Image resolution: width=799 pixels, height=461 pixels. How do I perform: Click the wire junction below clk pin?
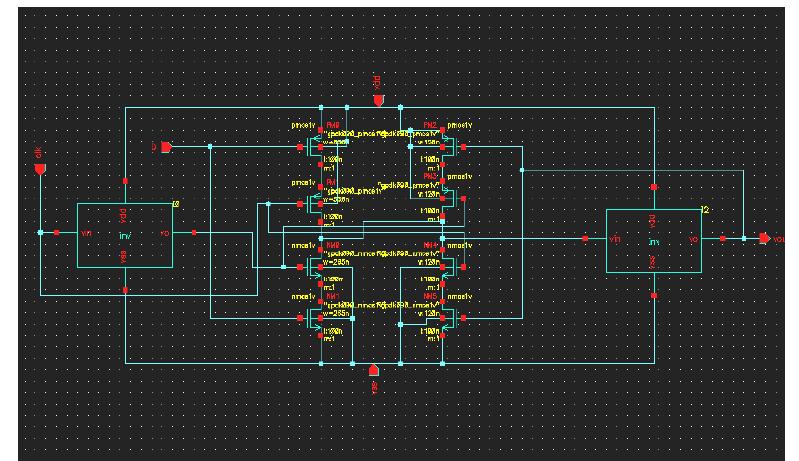[40, 233]
